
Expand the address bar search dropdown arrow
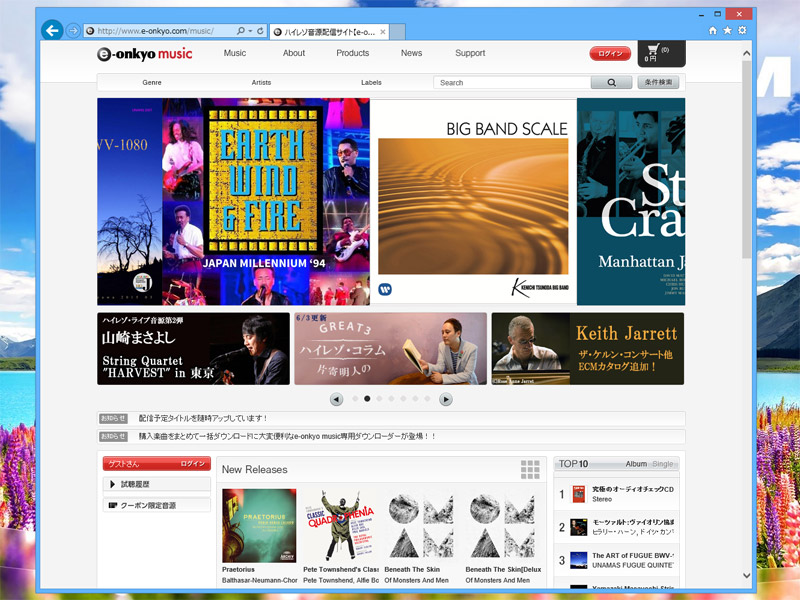pyautogui.click(x=250, y=31)
